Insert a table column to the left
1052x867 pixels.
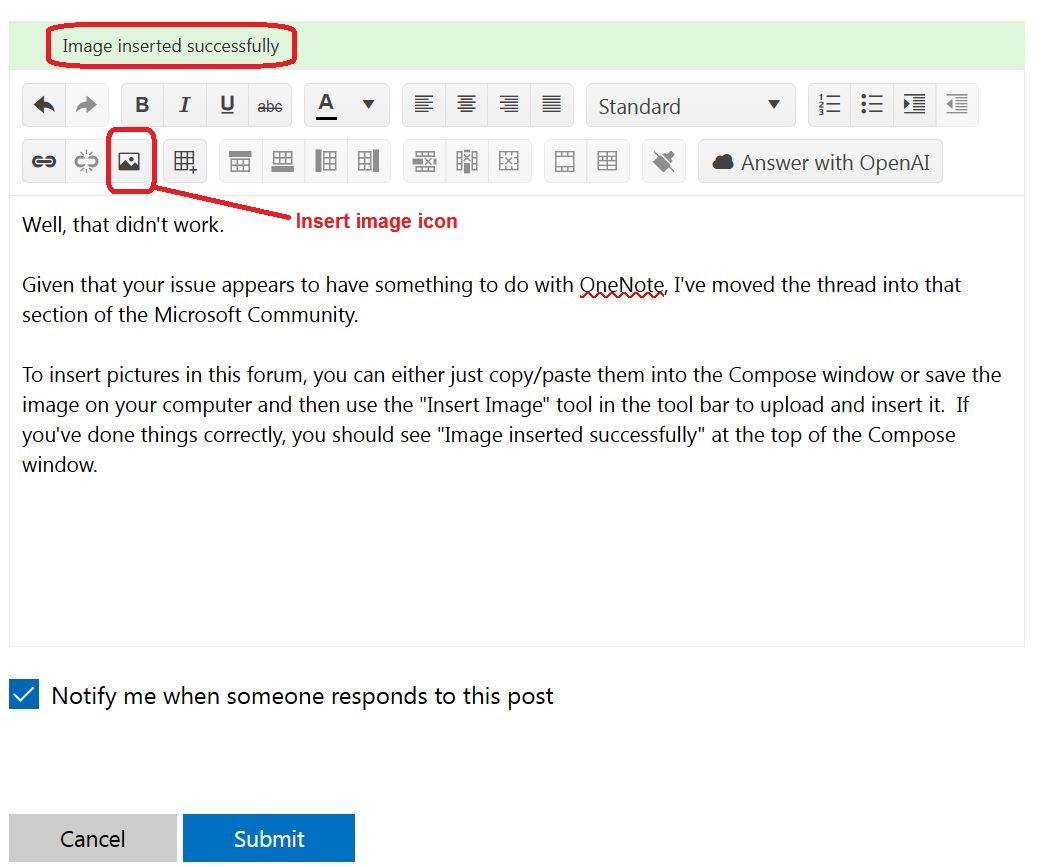point(325,161)
